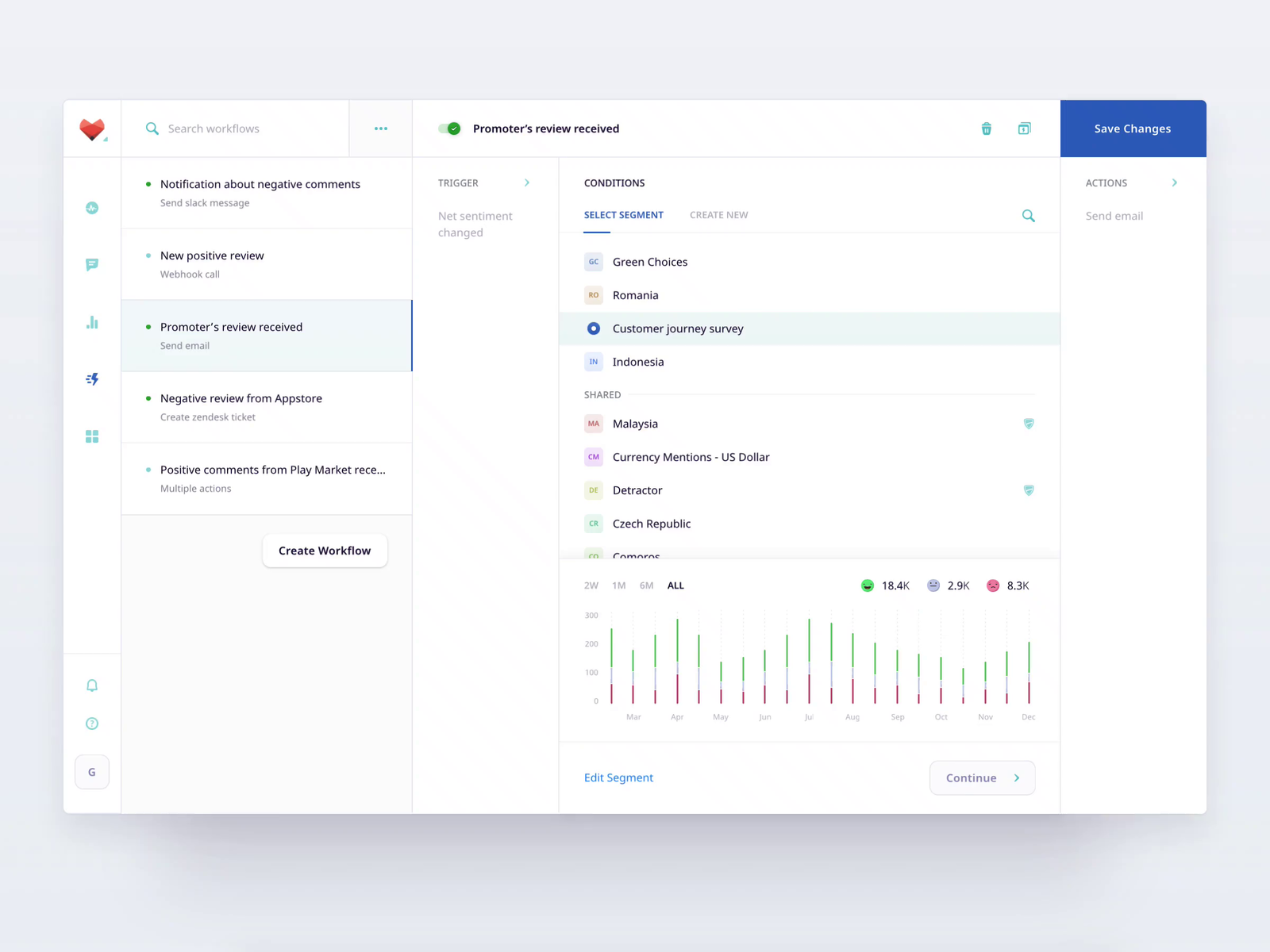Click the Save Changes button
Screen dimensions: 1270x952
click(1133, 128)
